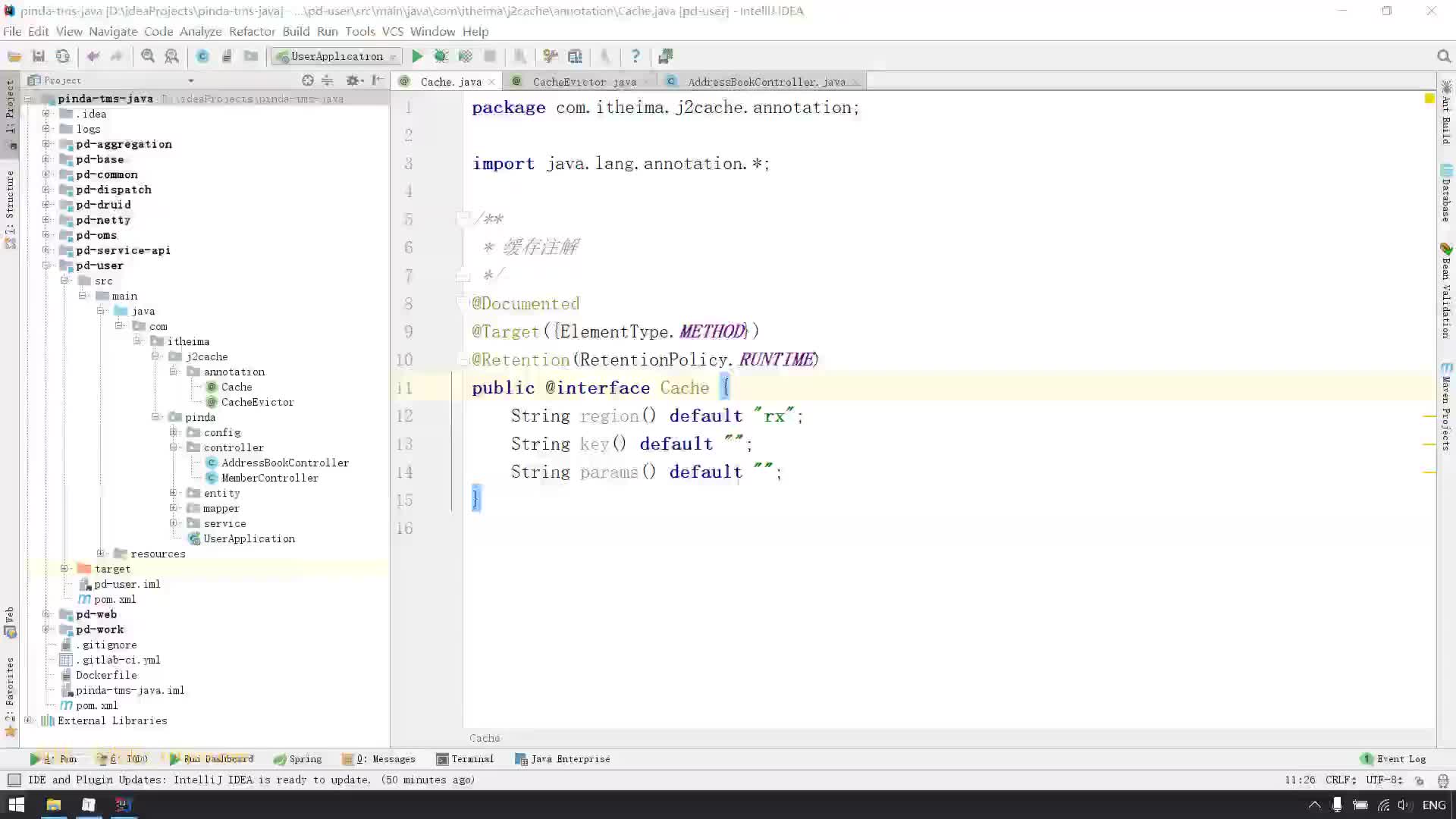Viewport: 1456px width, 819px height.
Task: Expand the pd-aggregation module
Action: pyautogui.click(x=46, y=144)
